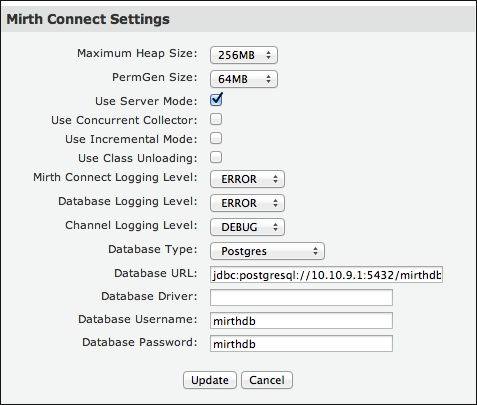Viewport: 477px width, 405px height.
Task: Click the Update button
Action: point(210,380)
